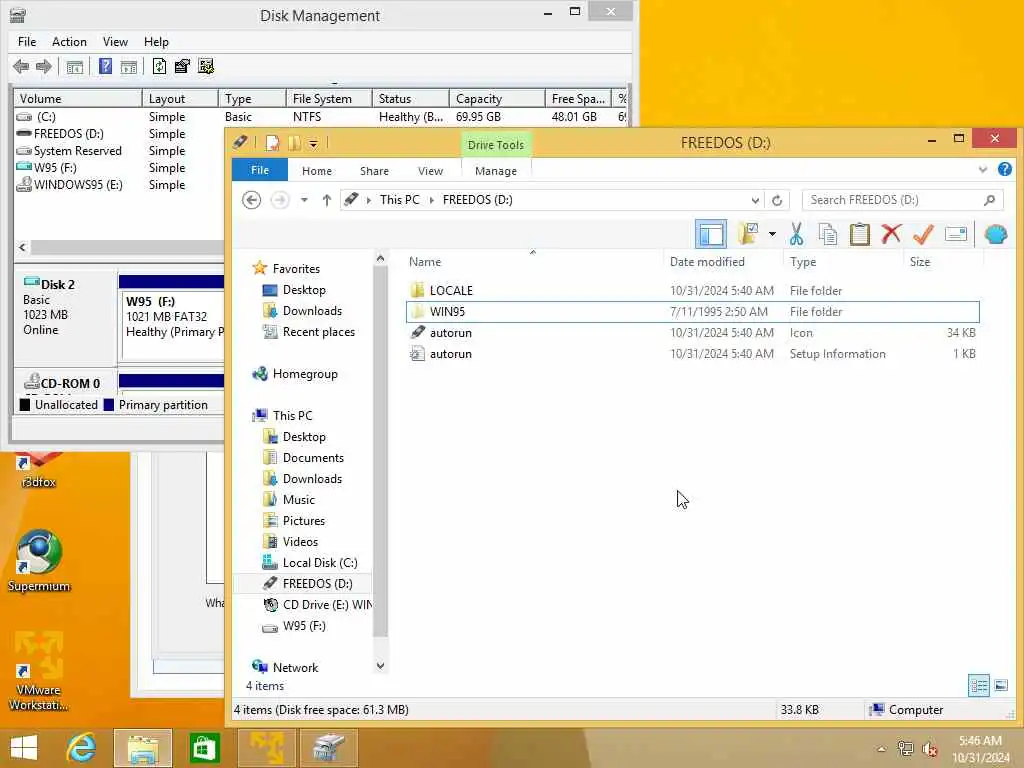Open the Help menu in Disk Management

click(x=156, y=42)
